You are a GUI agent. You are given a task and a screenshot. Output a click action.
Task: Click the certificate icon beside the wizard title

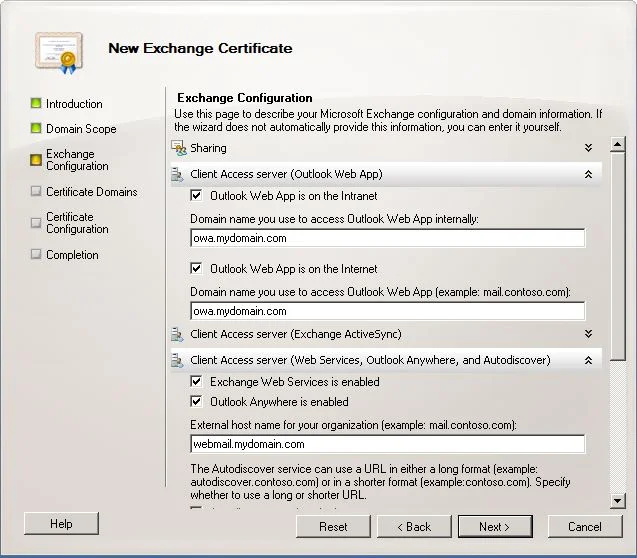pyautogui.click(x=59, y=53)
